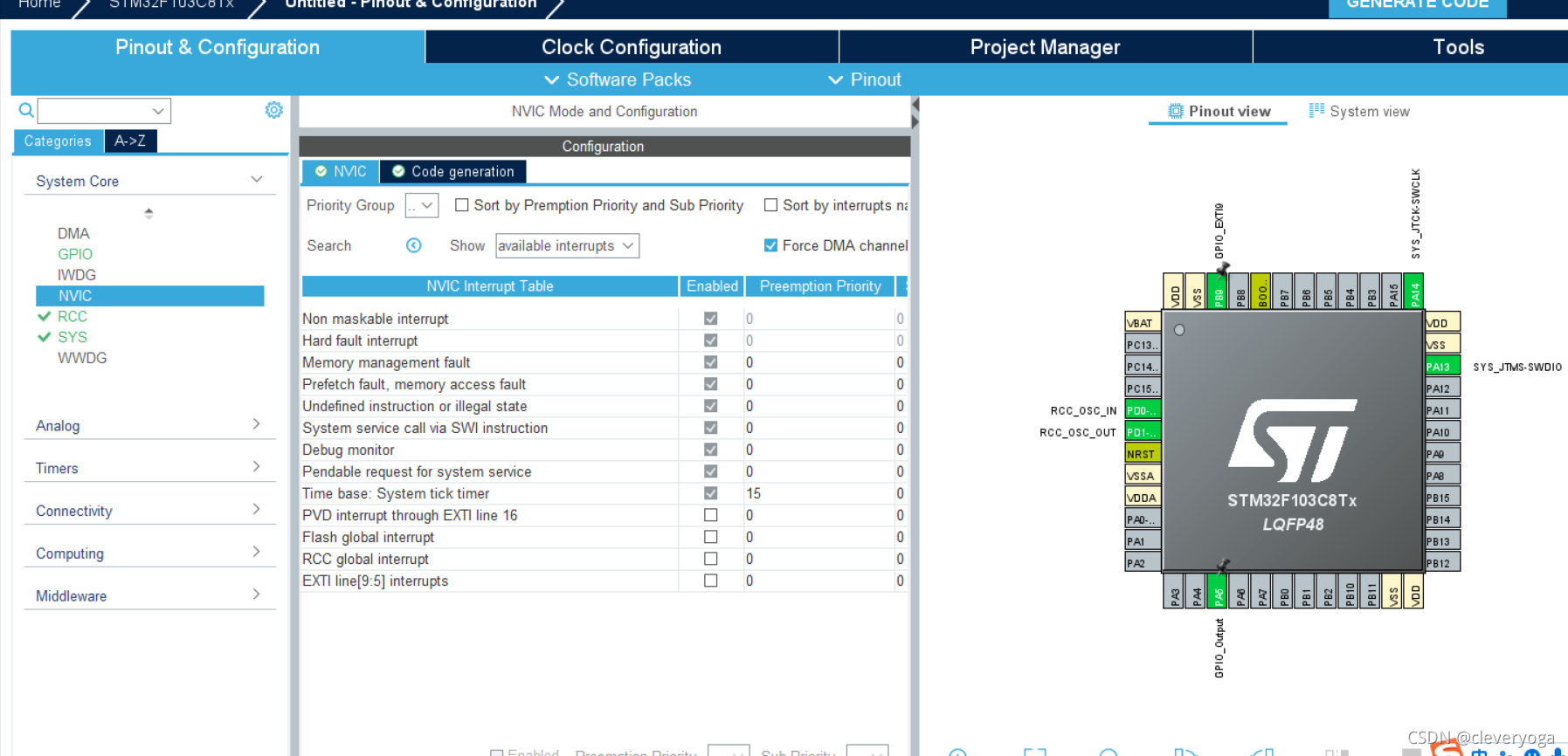Screen dimensions: 1568x756
Task: Select the Categories tab
Action: (58, 141)
